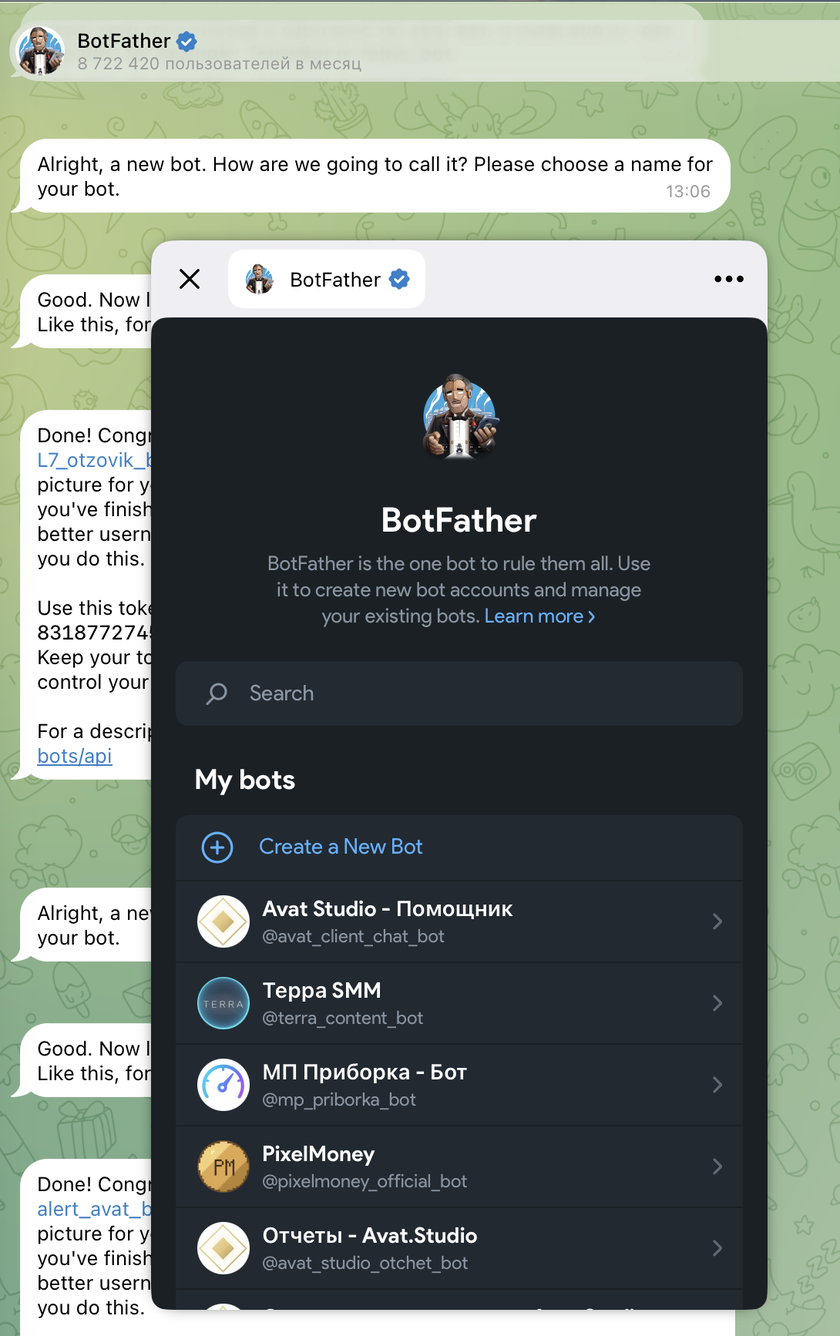Click the Avat Studio - Помощник bot avatar
The image size is (840, 1336).
pos(223,922)
